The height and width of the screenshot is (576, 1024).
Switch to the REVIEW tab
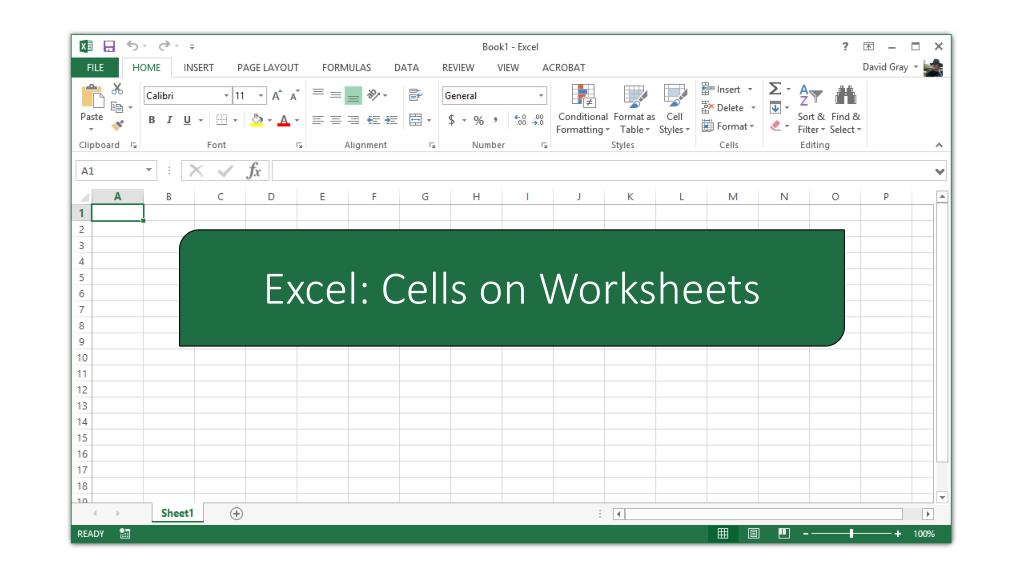(458, 67)
